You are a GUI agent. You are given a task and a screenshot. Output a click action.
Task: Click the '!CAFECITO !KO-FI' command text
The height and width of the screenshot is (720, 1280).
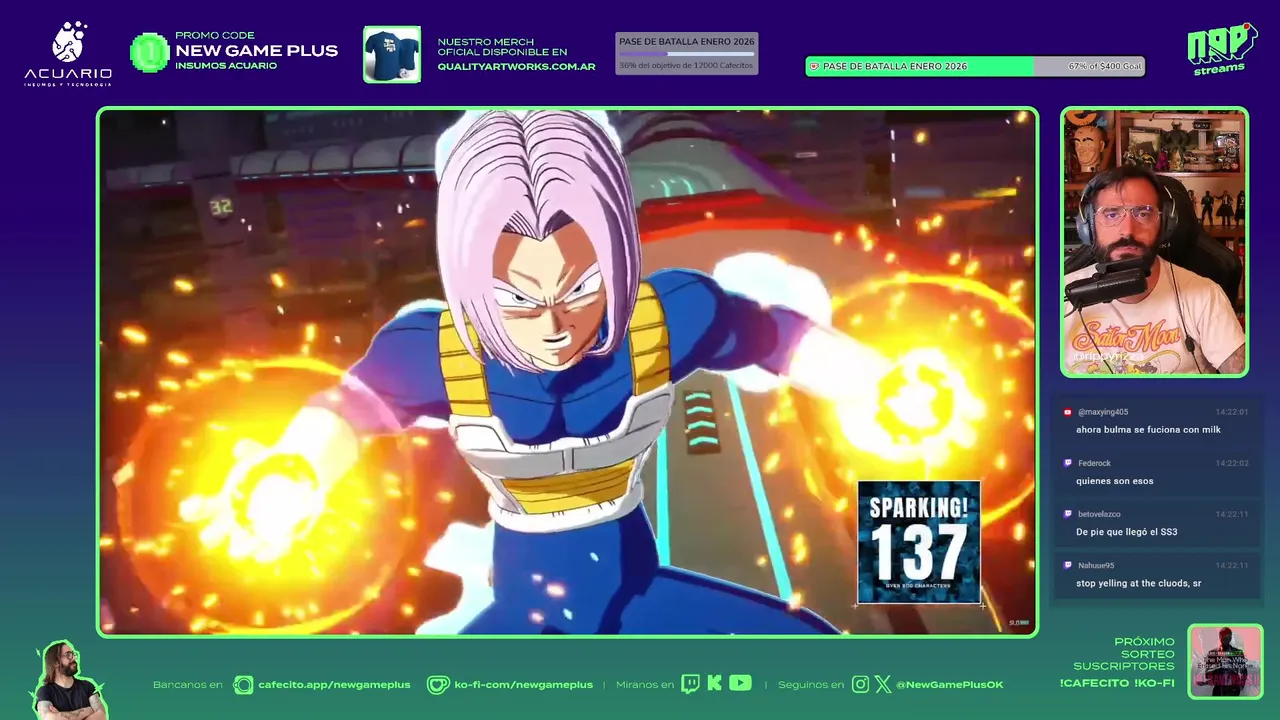tap(1117, 683)
